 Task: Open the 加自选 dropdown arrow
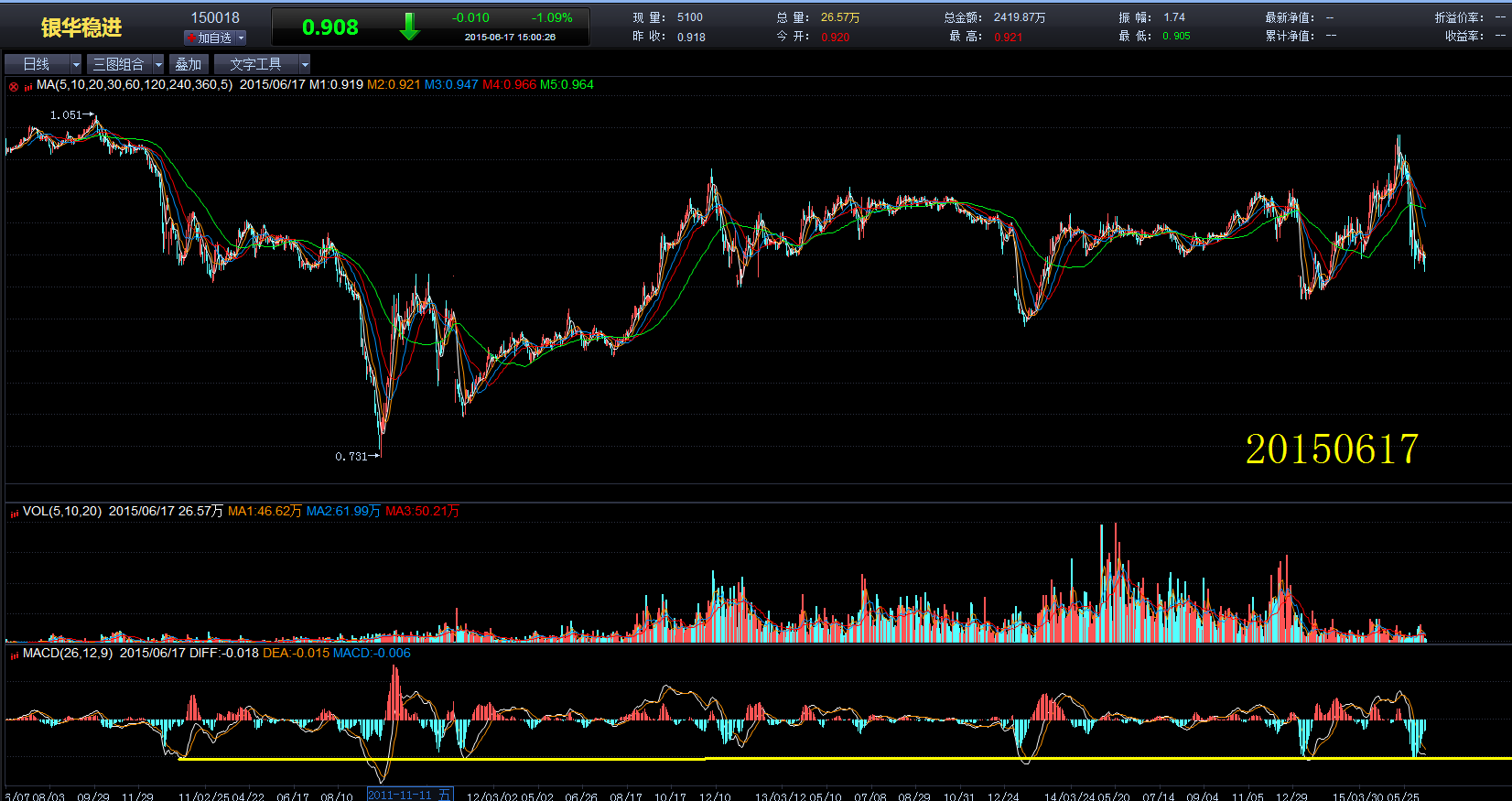pos(241,38)
